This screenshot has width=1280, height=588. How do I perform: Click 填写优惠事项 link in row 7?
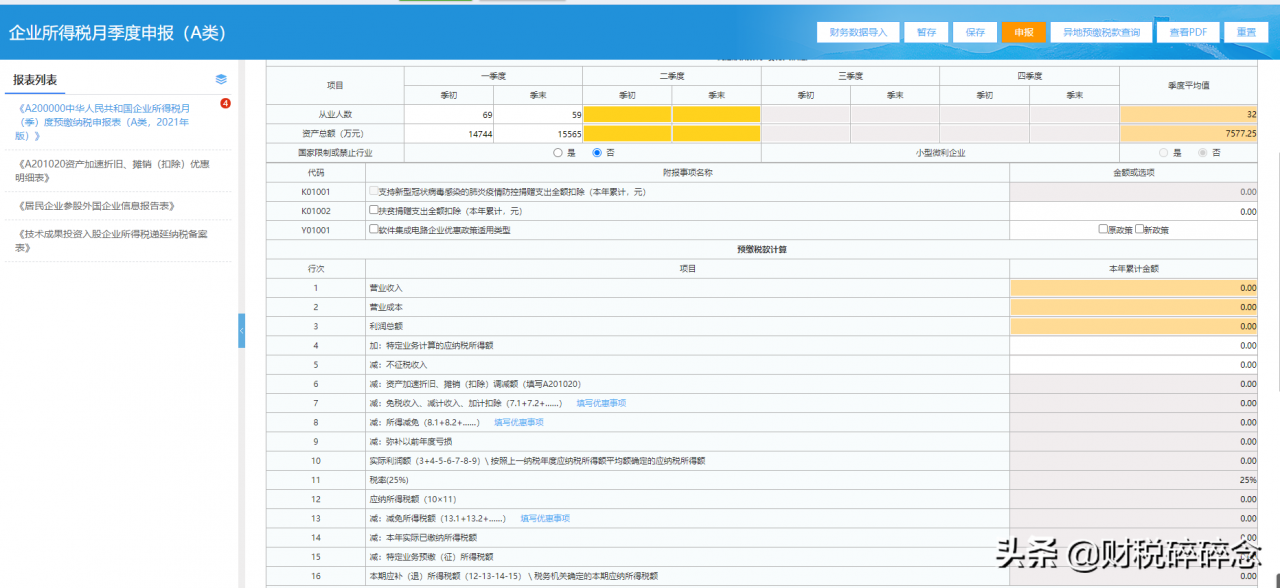click(x=601, y=404)
